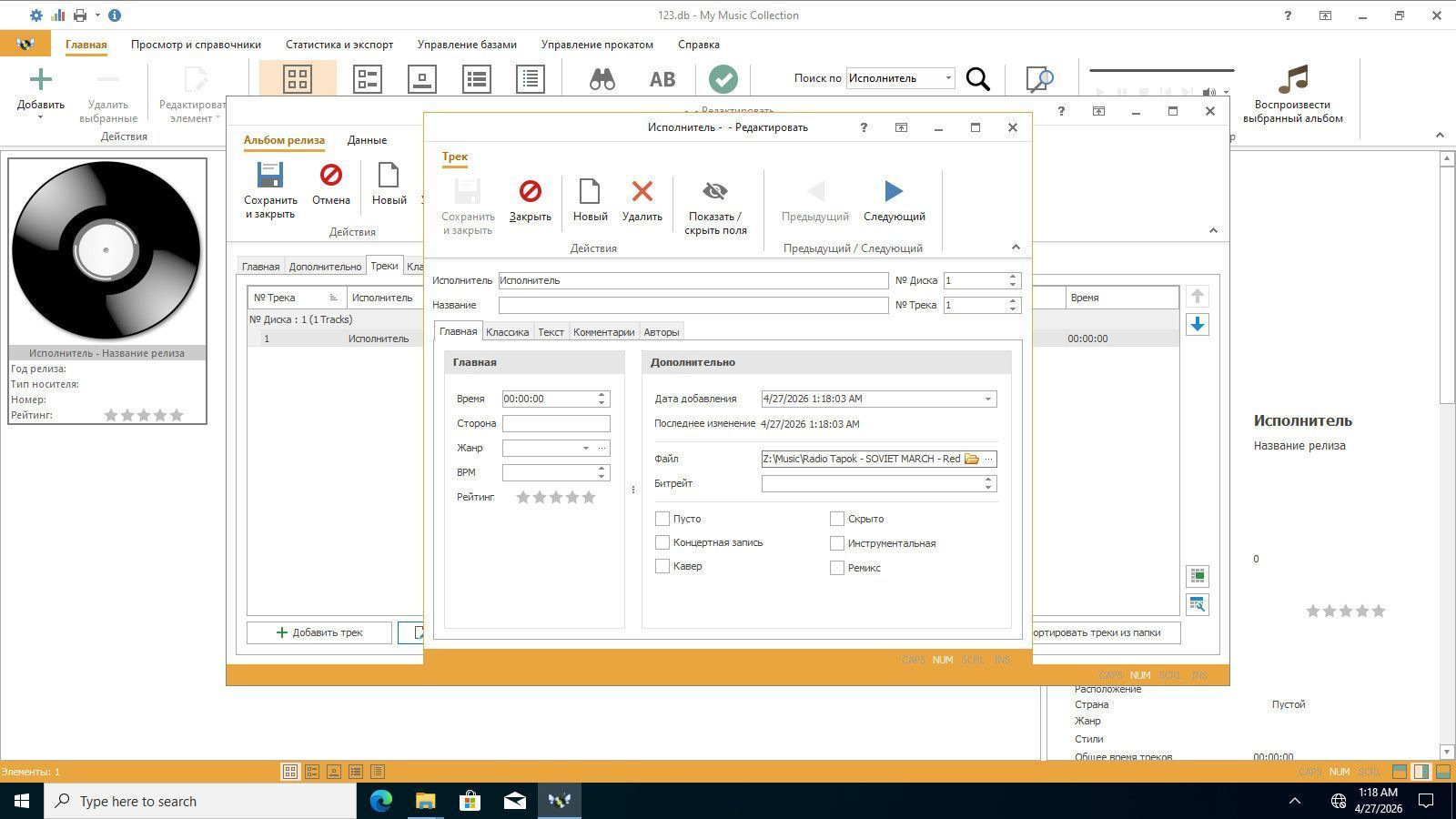Check the Инструментальная checkbox

click(x=837, y=543)
